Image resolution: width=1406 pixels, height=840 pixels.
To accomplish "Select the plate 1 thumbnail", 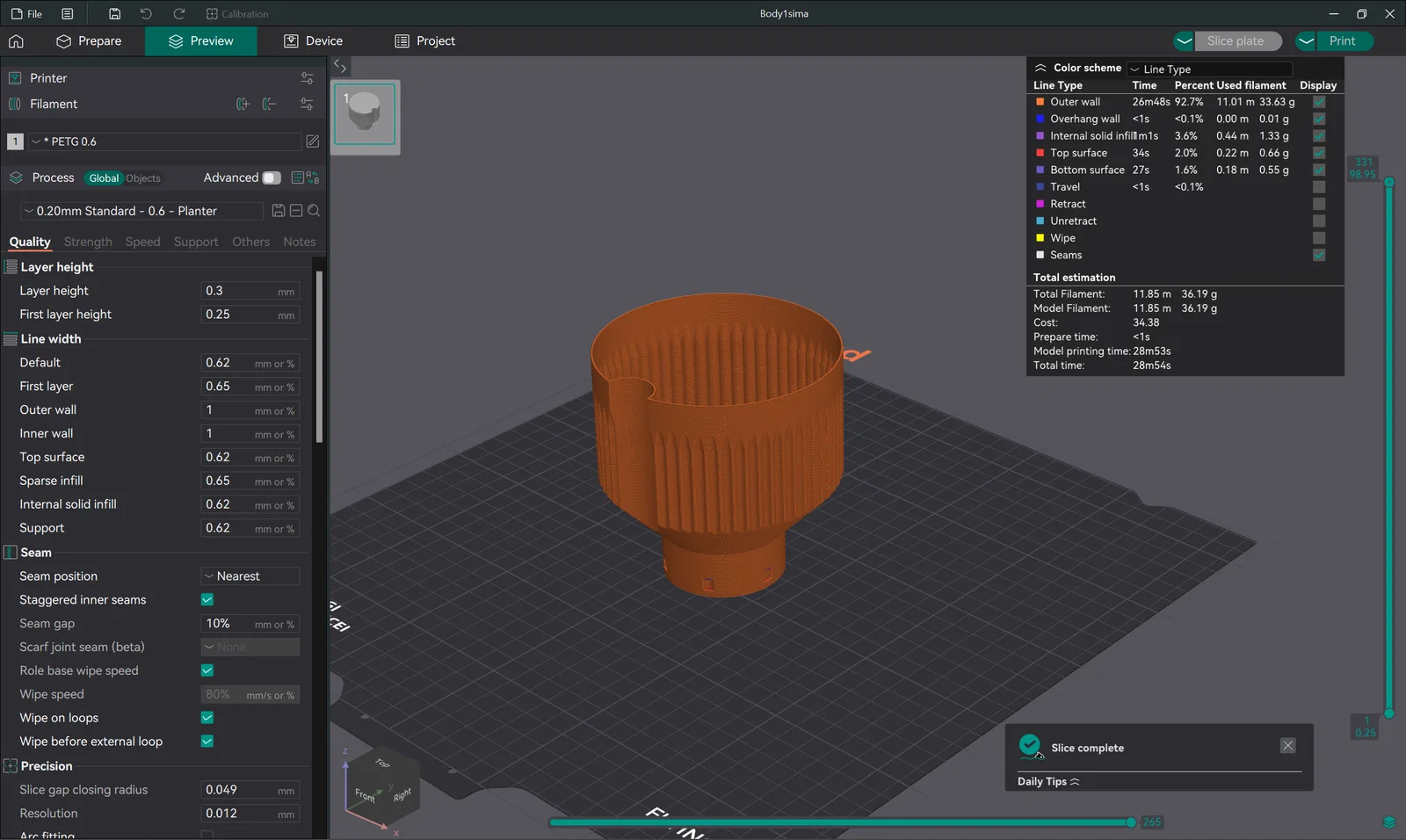I will click(x=365, y=114).
